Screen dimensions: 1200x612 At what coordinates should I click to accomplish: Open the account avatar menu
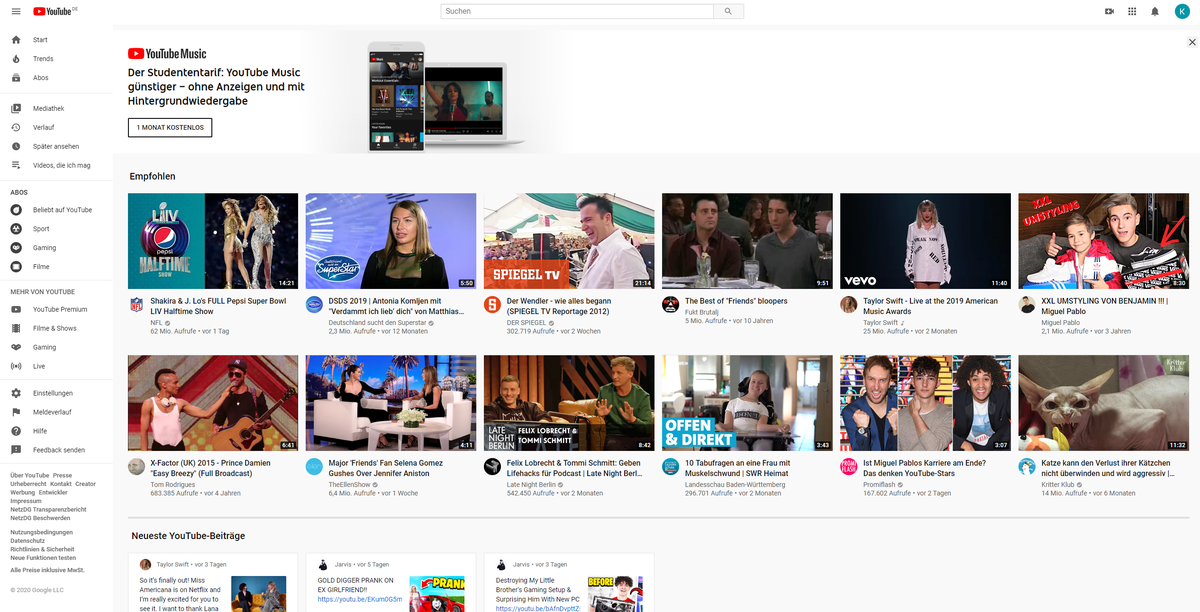1182,11
